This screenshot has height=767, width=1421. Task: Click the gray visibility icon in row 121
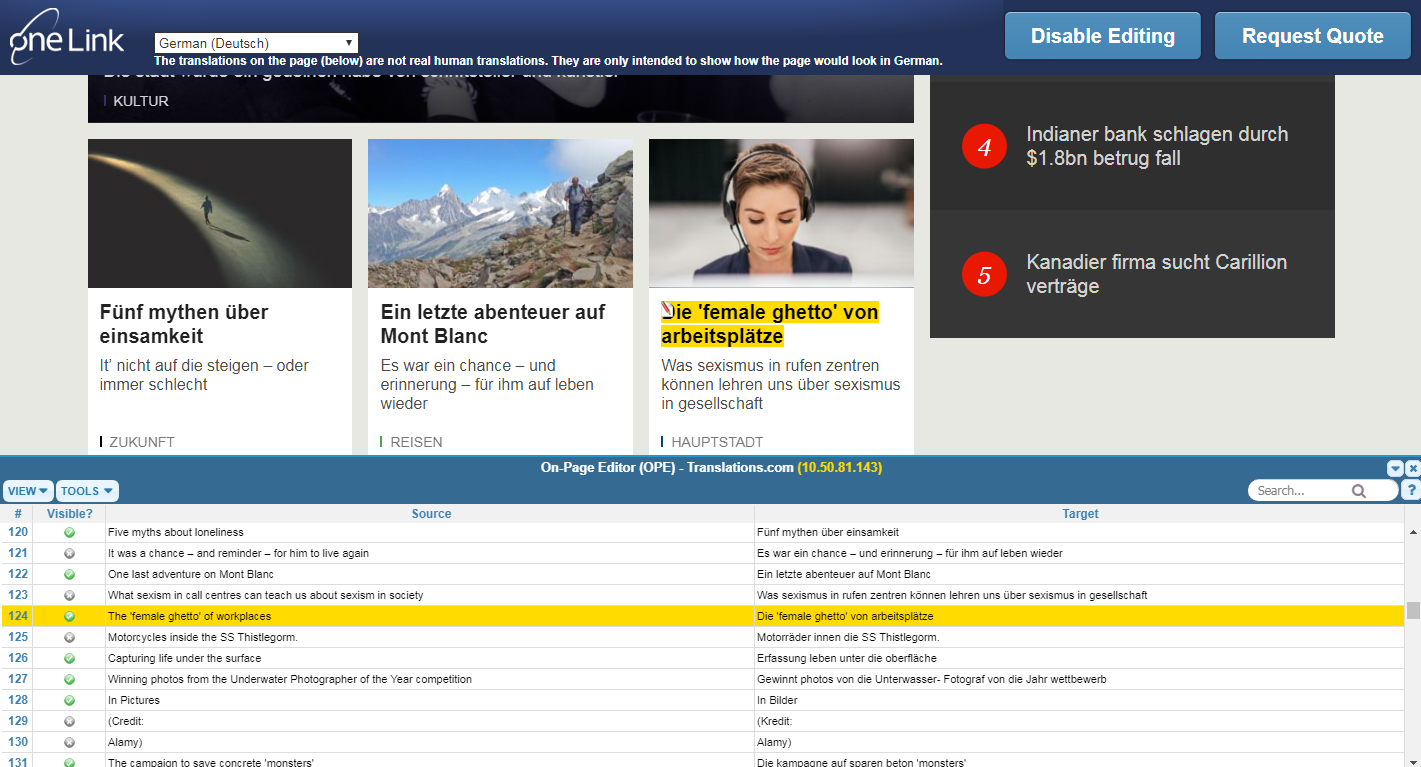pos(69,553)
